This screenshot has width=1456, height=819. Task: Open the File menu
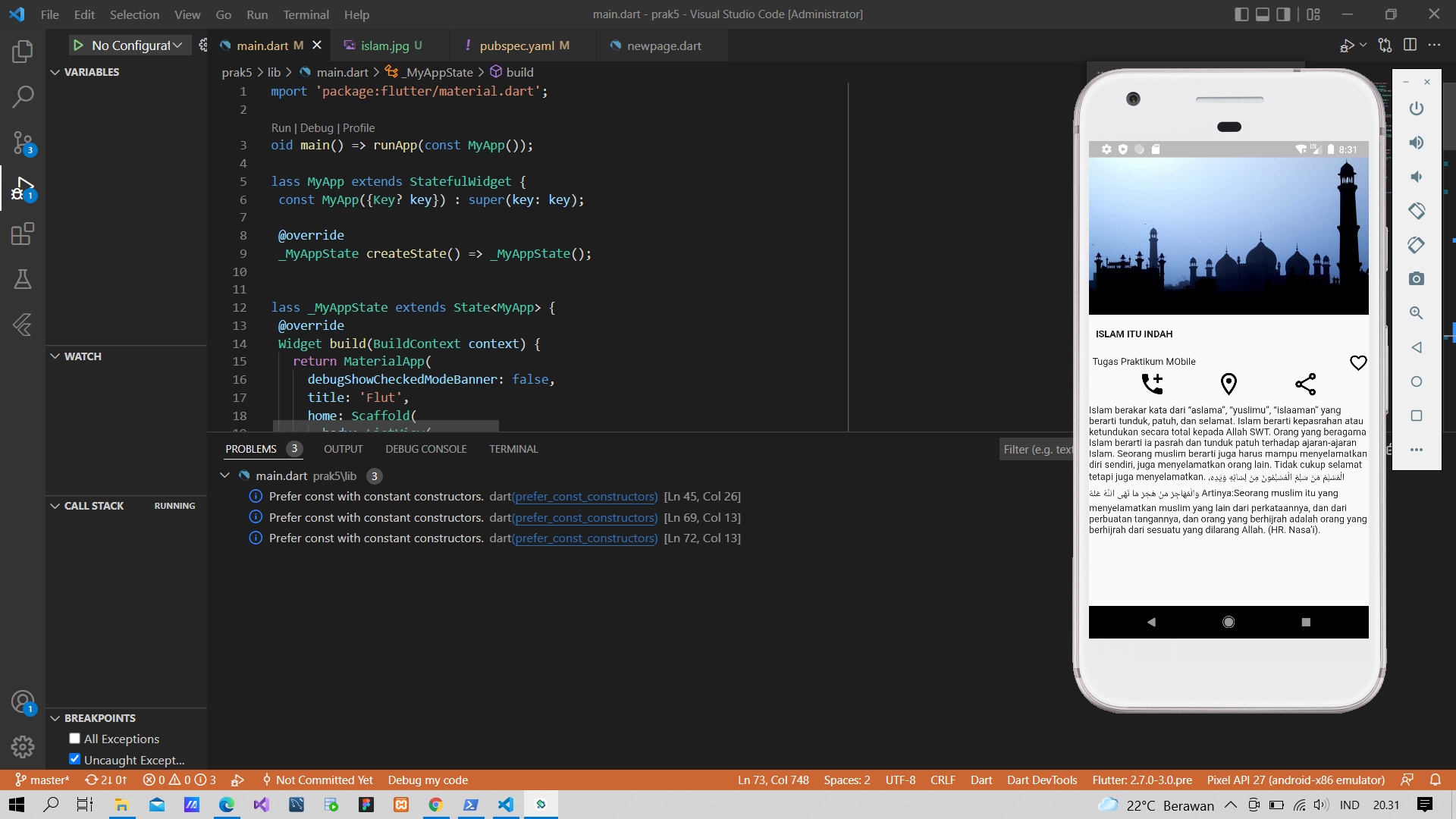50,14
